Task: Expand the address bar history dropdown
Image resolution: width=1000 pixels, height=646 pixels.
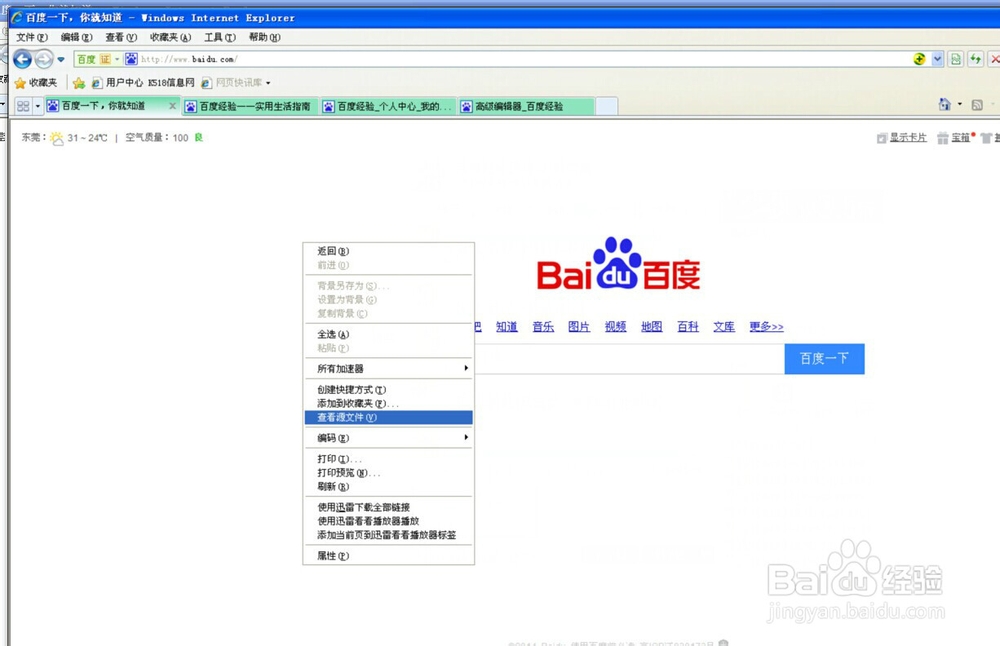Action: 937,59
